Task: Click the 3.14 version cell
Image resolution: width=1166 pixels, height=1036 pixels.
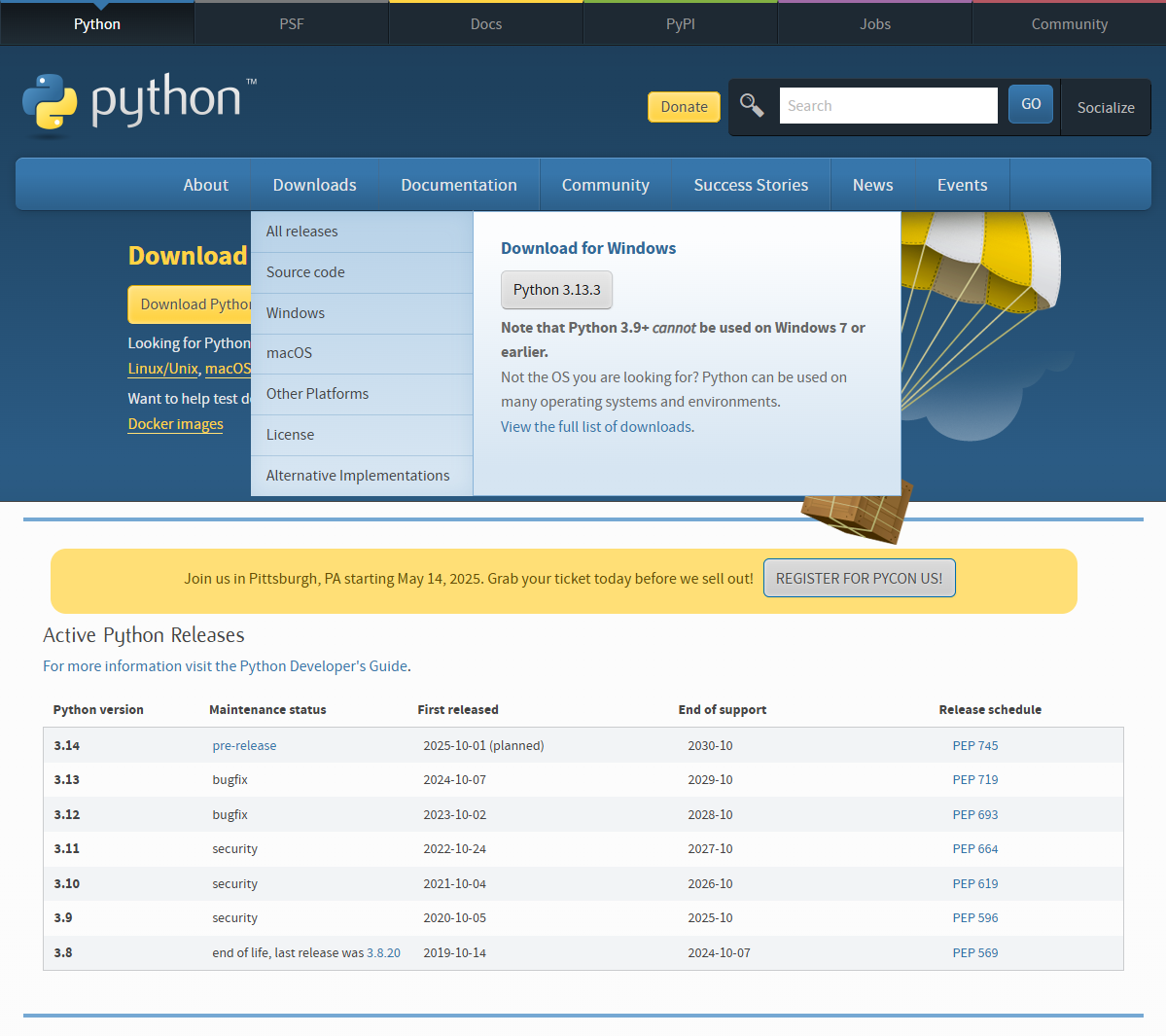Action: coord(67,745)
